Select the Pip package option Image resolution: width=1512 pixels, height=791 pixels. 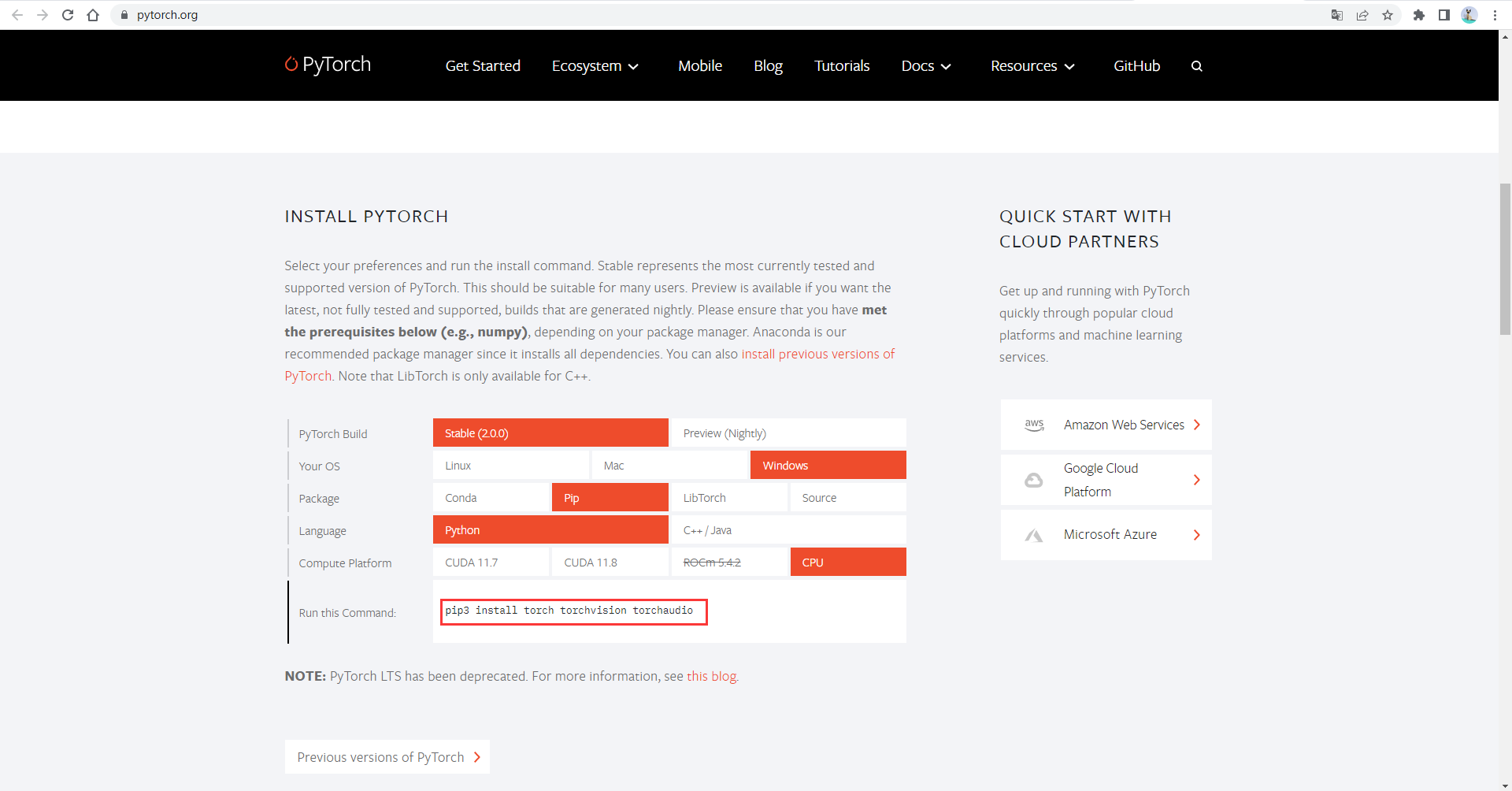[610, 498]
